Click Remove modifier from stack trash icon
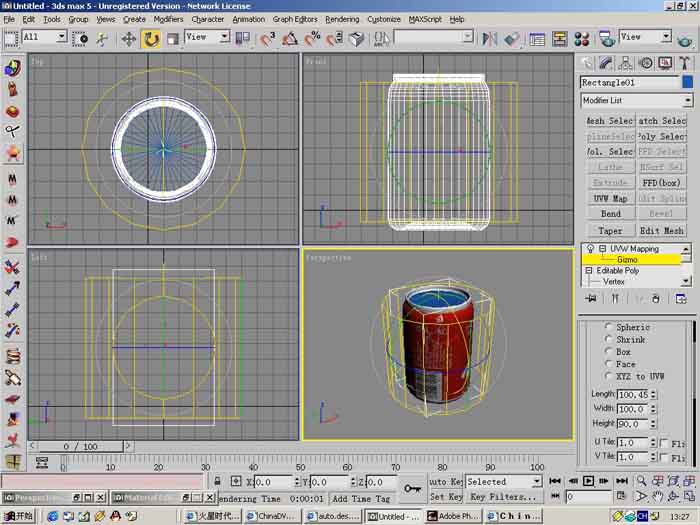This screenshot has height=525, width=700. [x=655, y=299]
